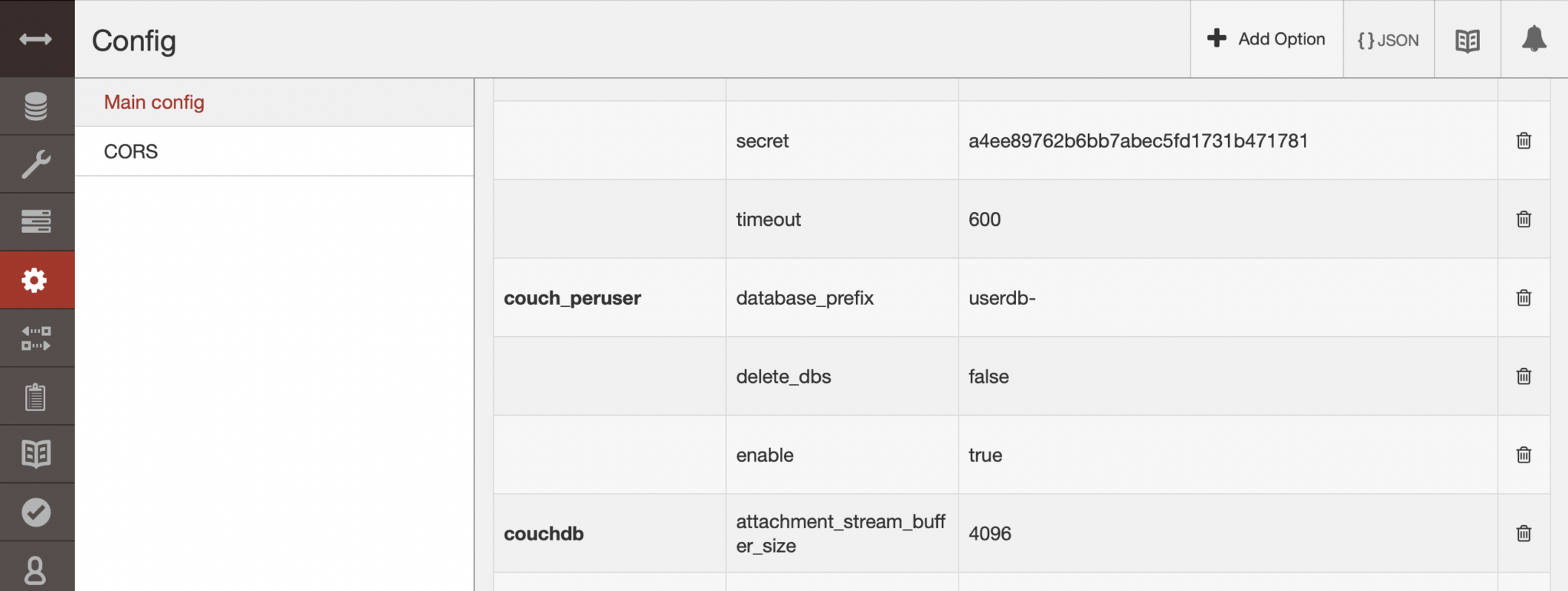The width and height of the screenshot is (1568, 591).
Task: Open the user account icon
Action: pyautogui.click(x=38, y=570)
